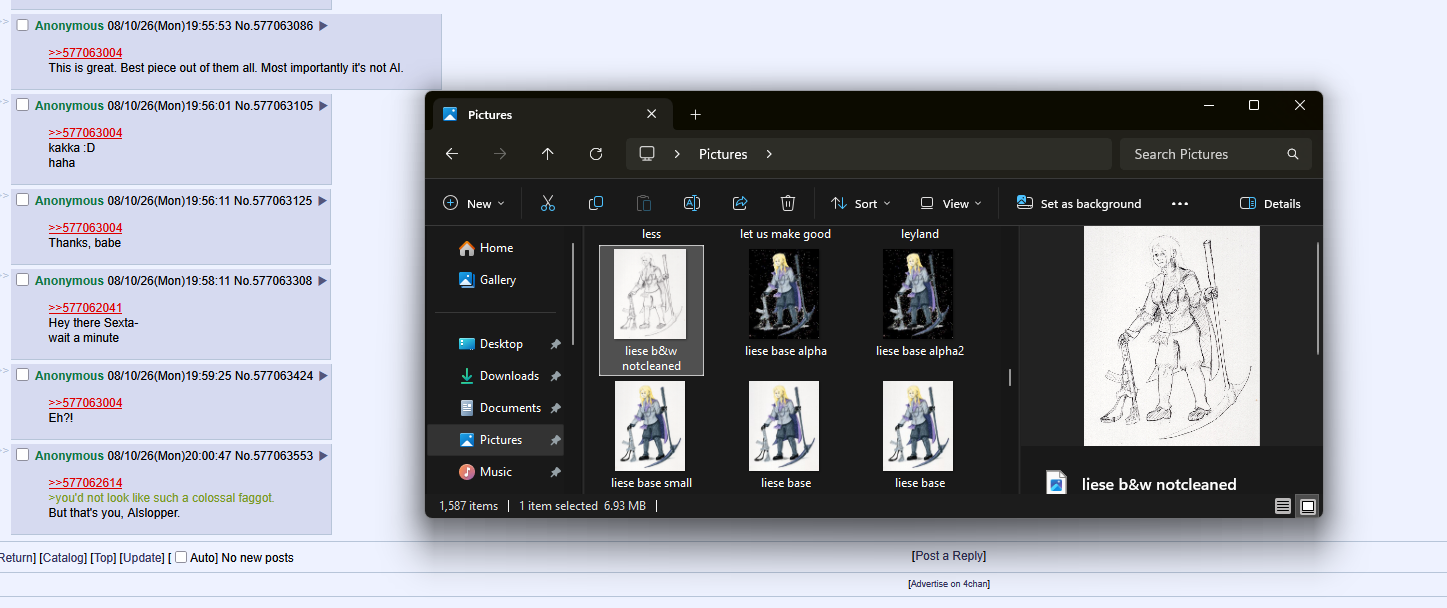Tick the checkbox for post No.577063424
1447x608 pixels.
[23, 375]
